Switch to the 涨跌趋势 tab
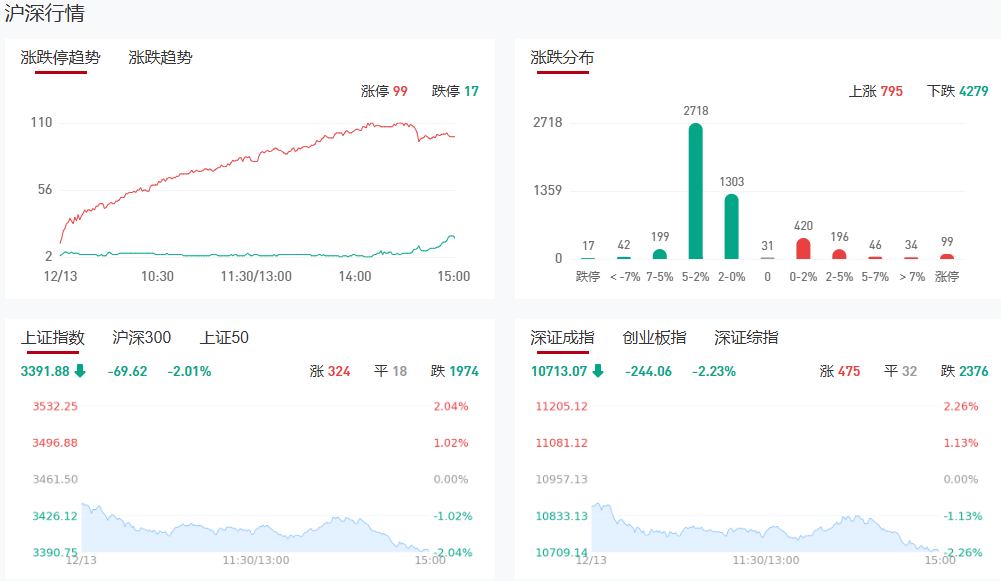Viewport: 1001px width, 581px height. (160, 58)
